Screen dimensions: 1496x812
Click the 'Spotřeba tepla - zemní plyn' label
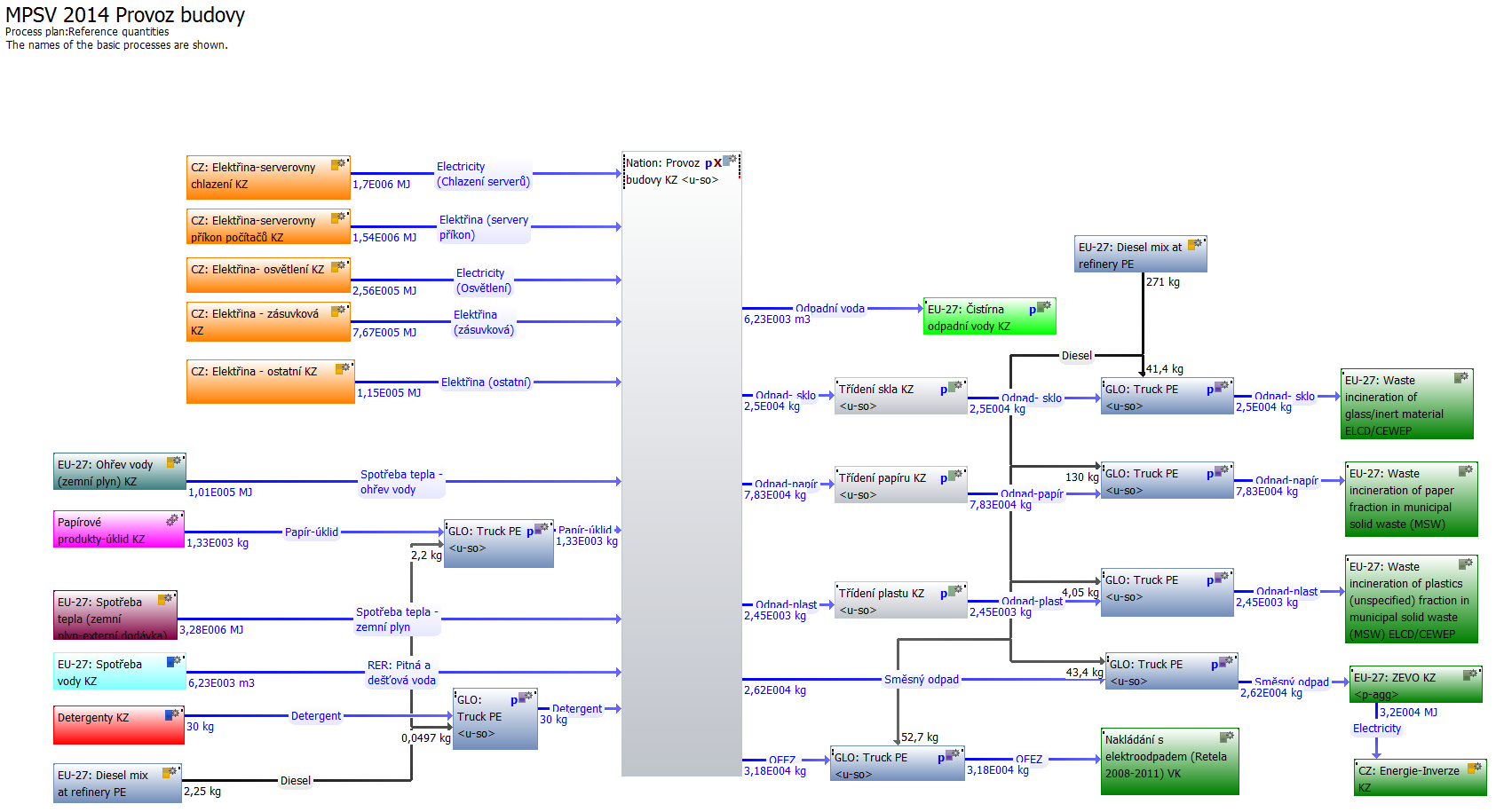397,619
